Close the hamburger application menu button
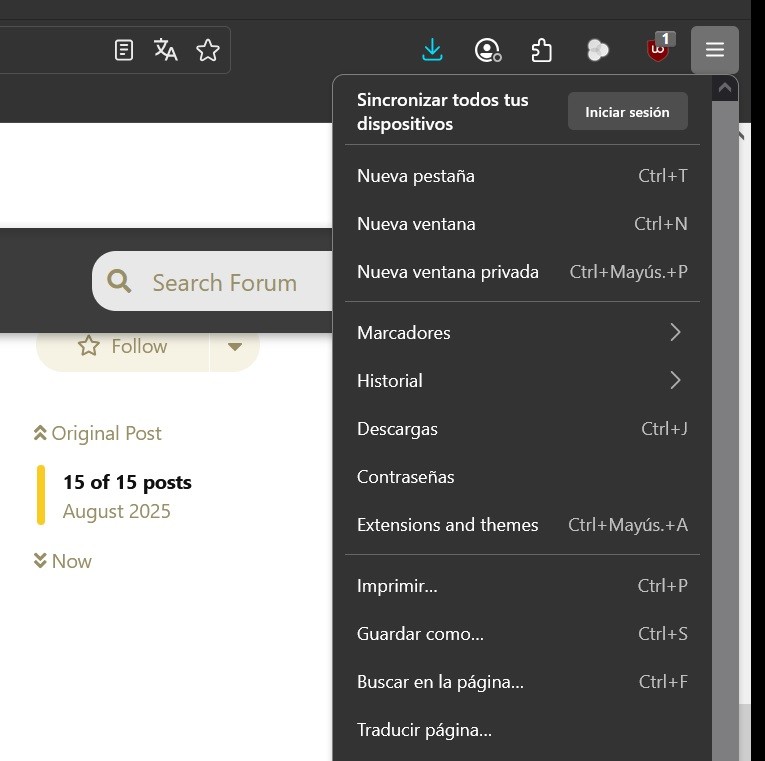Viewport: 765px width, 761px height. (x=714, y=50)
